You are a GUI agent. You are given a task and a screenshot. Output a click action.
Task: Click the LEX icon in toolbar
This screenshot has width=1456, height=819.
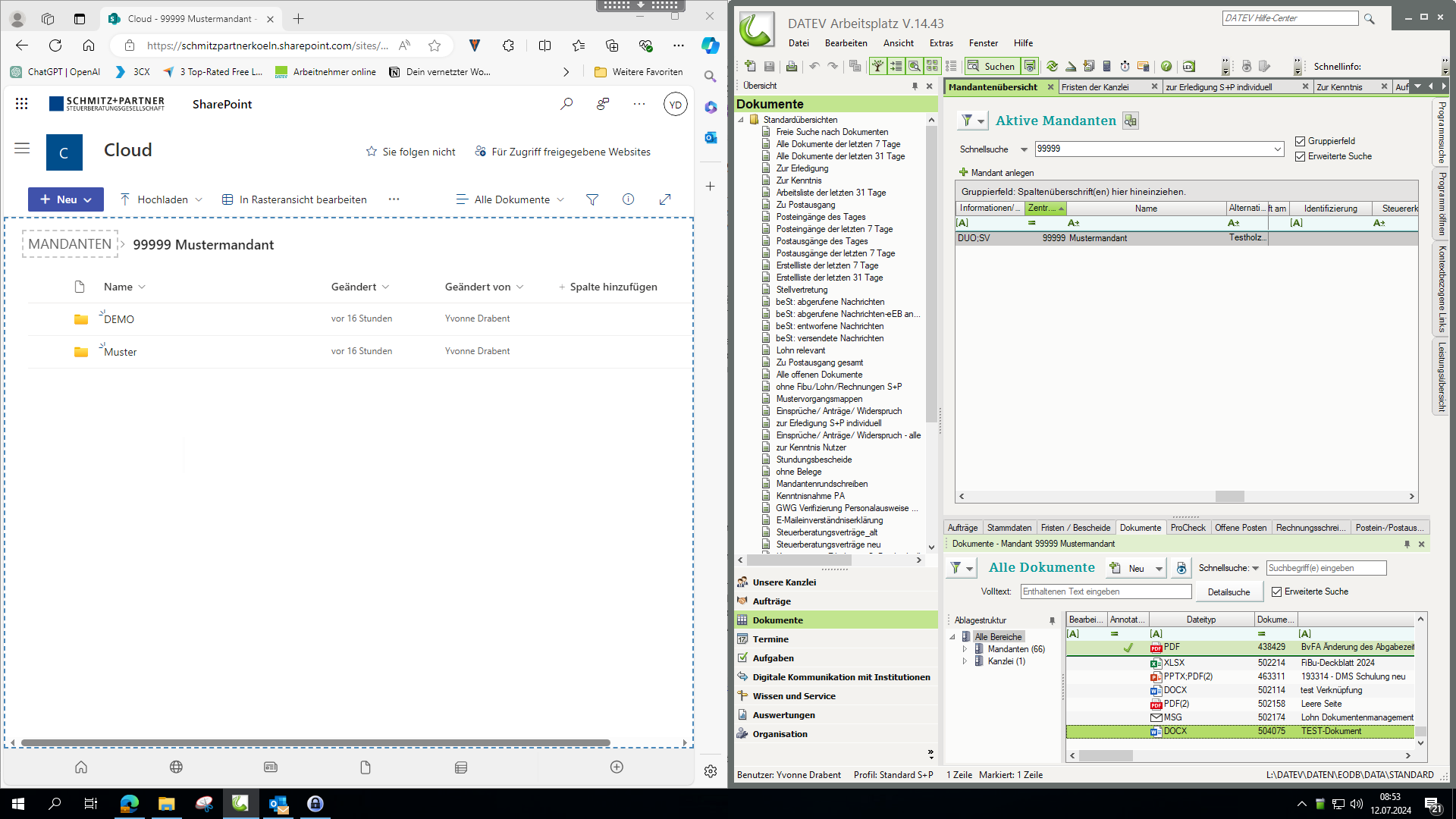1188,66
